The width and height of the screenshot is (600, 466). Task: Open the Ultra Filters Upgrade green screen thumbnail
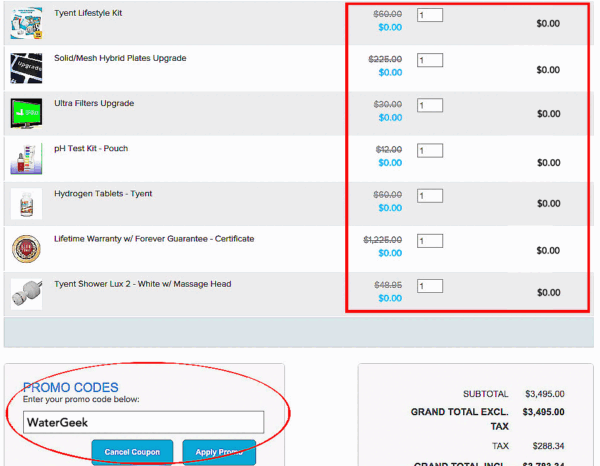(x=26, y=113)
